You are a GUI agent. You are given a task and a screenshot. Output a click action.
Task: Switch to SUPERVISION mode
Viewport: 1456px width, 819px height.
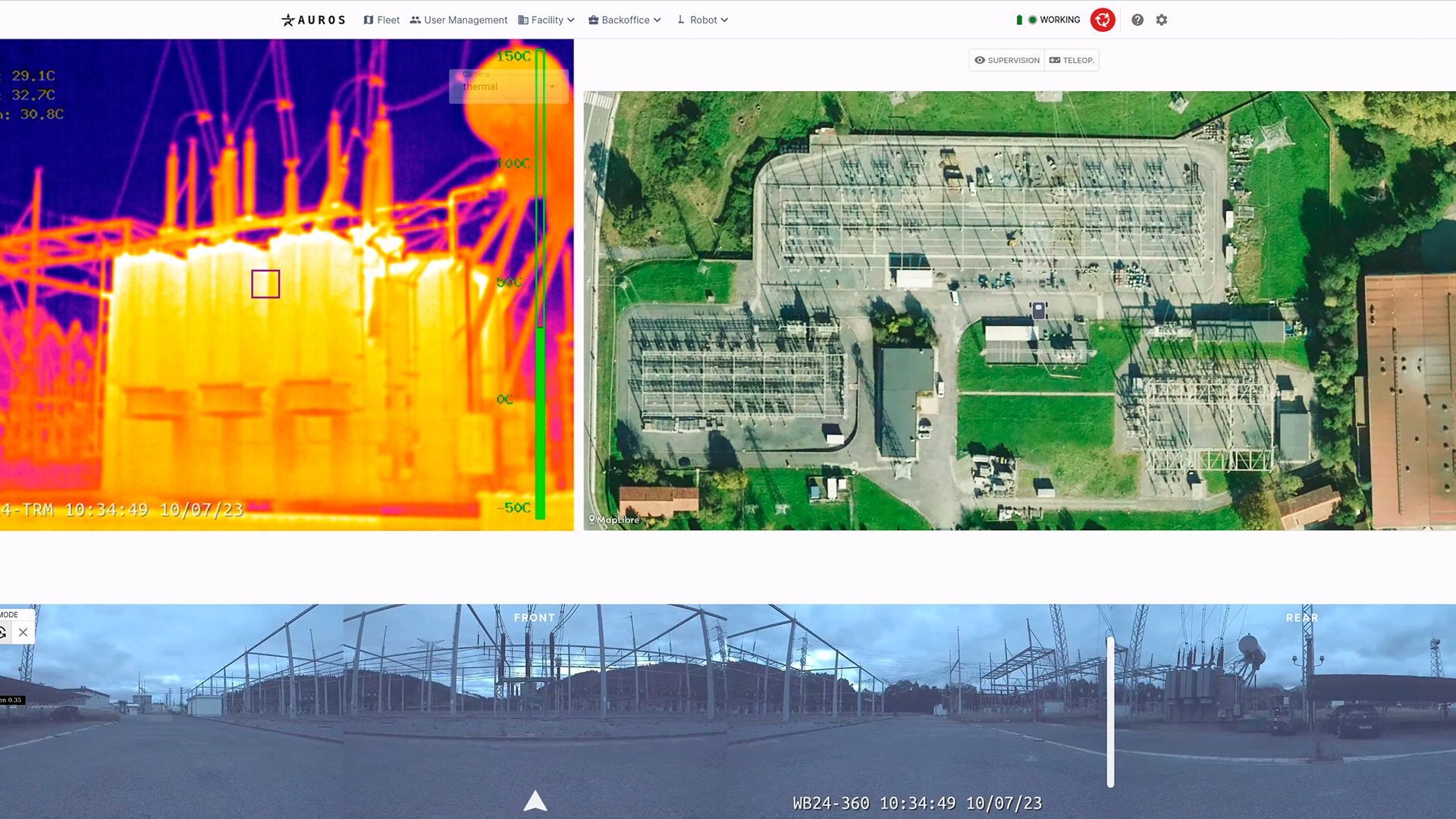(x=1007, y=60)
